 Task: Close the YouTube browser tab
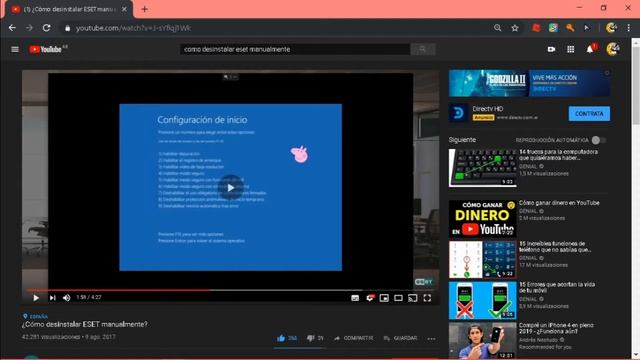pos(124,9)
